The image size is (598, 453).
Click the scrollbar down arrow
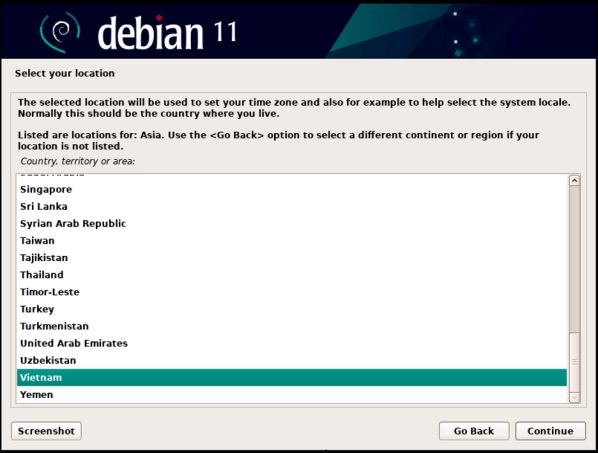(574, 397)
